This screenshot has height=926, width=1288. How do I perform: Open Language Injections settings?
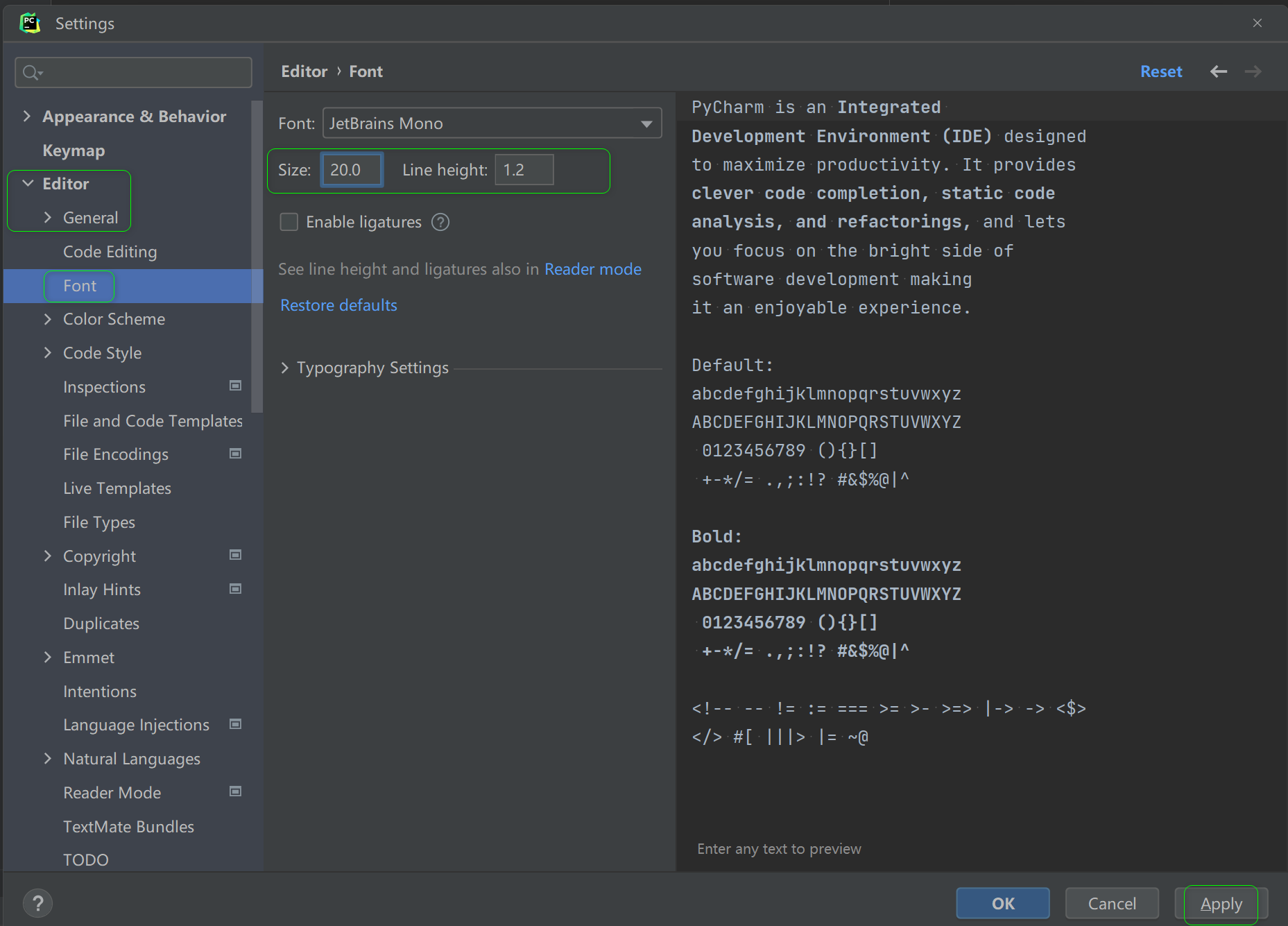point(136,725)
